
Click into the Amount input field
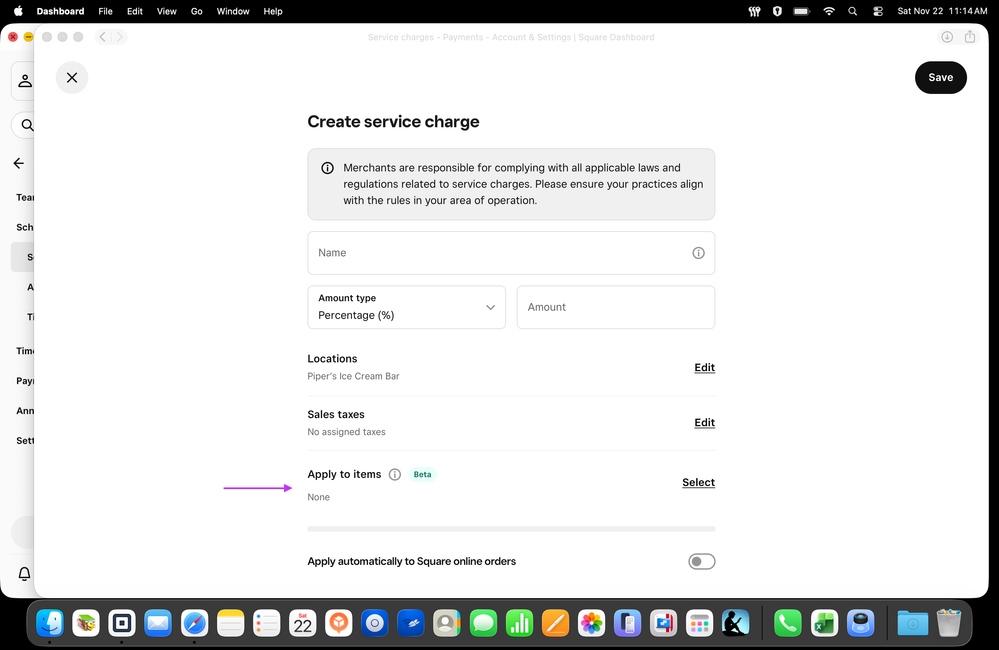tap(615, 307)
